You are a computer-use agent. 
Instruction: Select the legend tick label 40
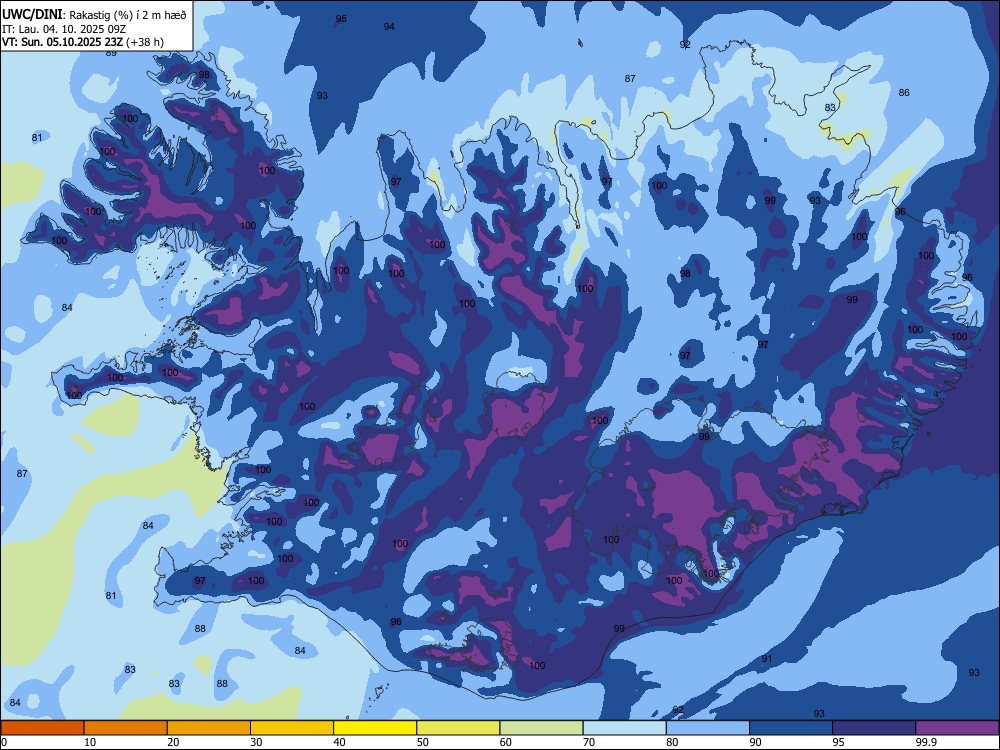pyautogui.click(x=340, y=742)
